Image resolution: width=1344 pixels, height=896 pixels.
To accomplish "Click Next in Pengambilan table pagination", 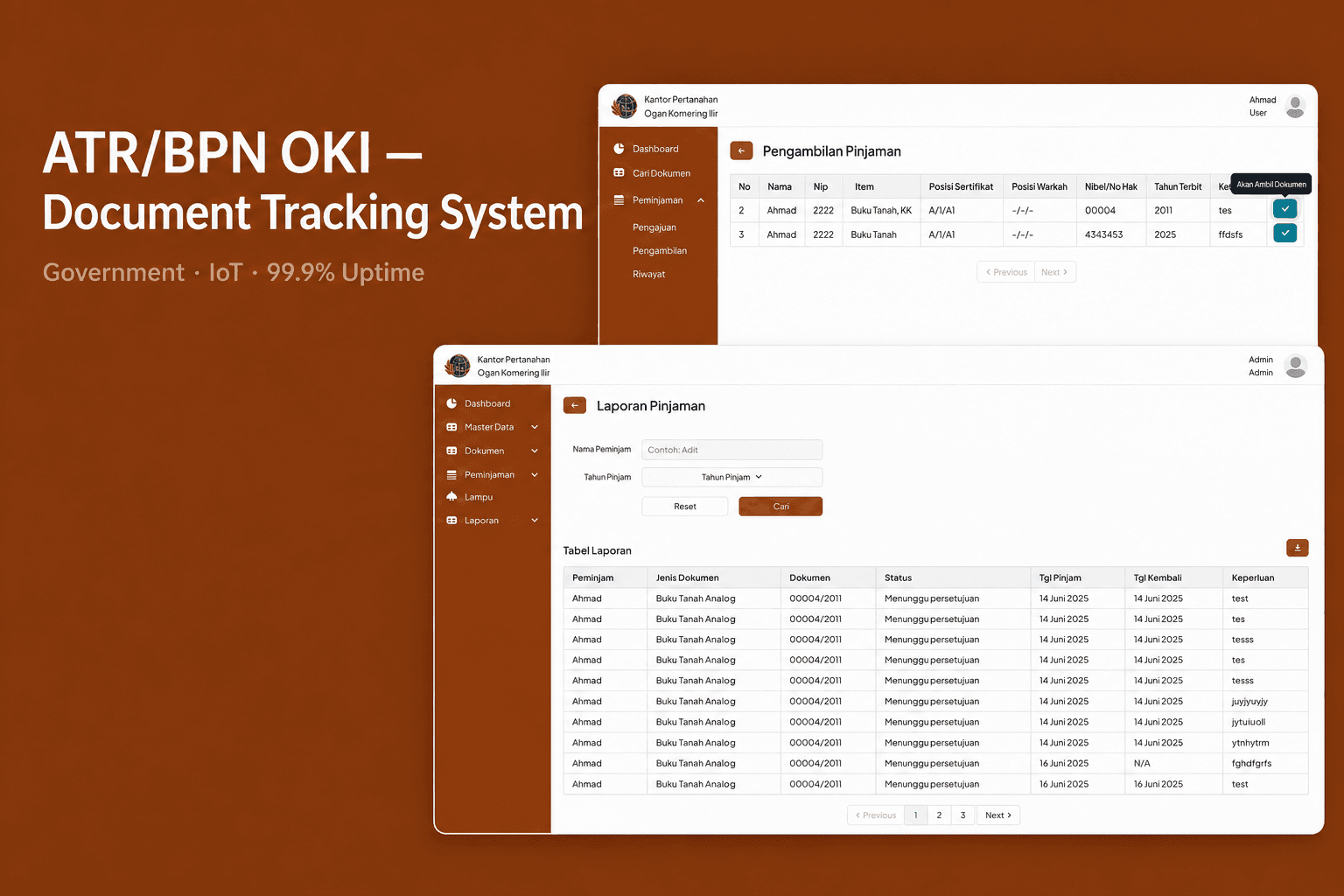I will click(x=1055, y=272).
